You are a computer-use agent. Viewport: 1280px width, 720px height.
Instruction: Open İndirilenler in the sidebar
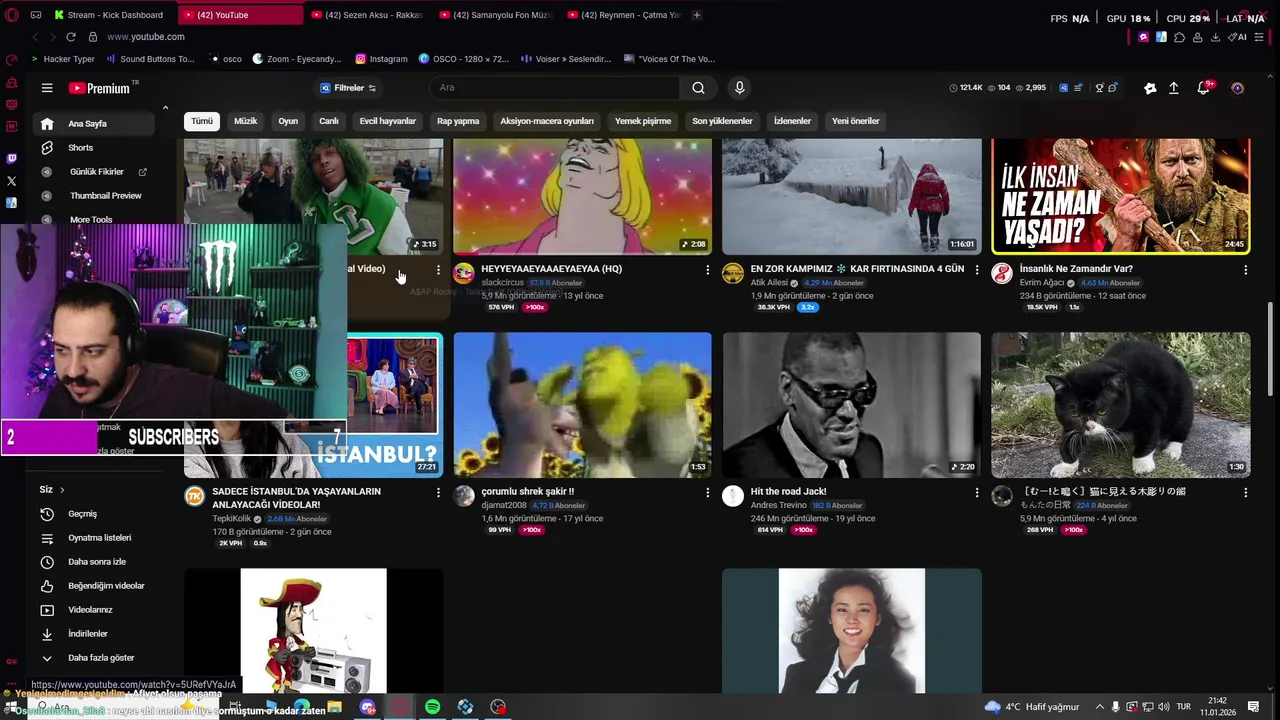click(94, 634)
